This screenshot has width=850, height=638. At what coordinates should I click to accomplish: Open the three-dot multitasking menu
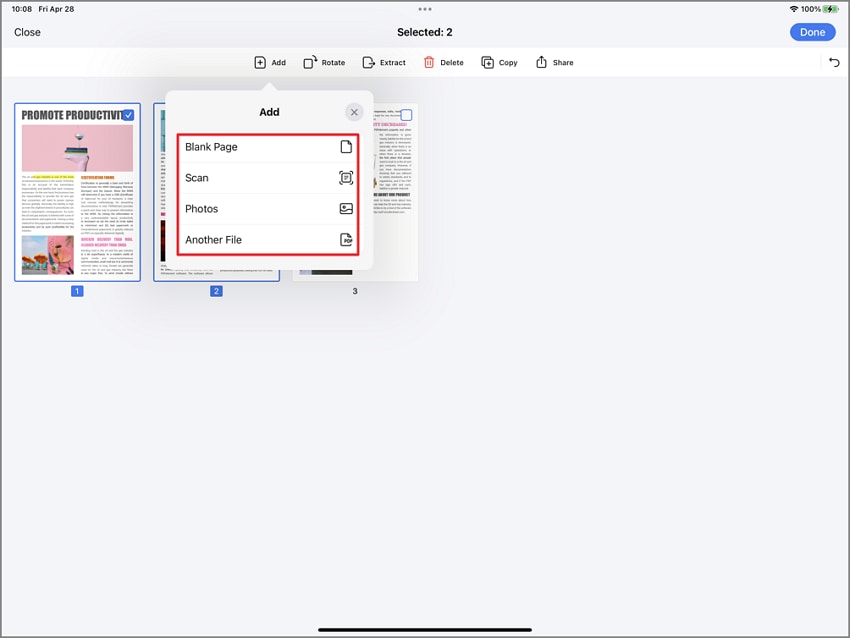pos(425,9)
